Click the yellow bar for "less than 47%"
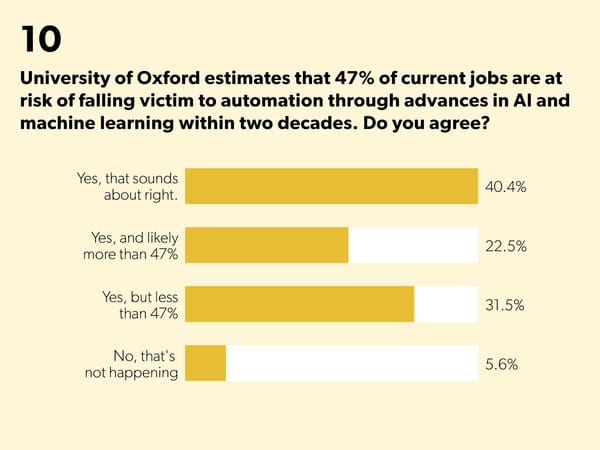600x450 pixels. pos(300,305)
